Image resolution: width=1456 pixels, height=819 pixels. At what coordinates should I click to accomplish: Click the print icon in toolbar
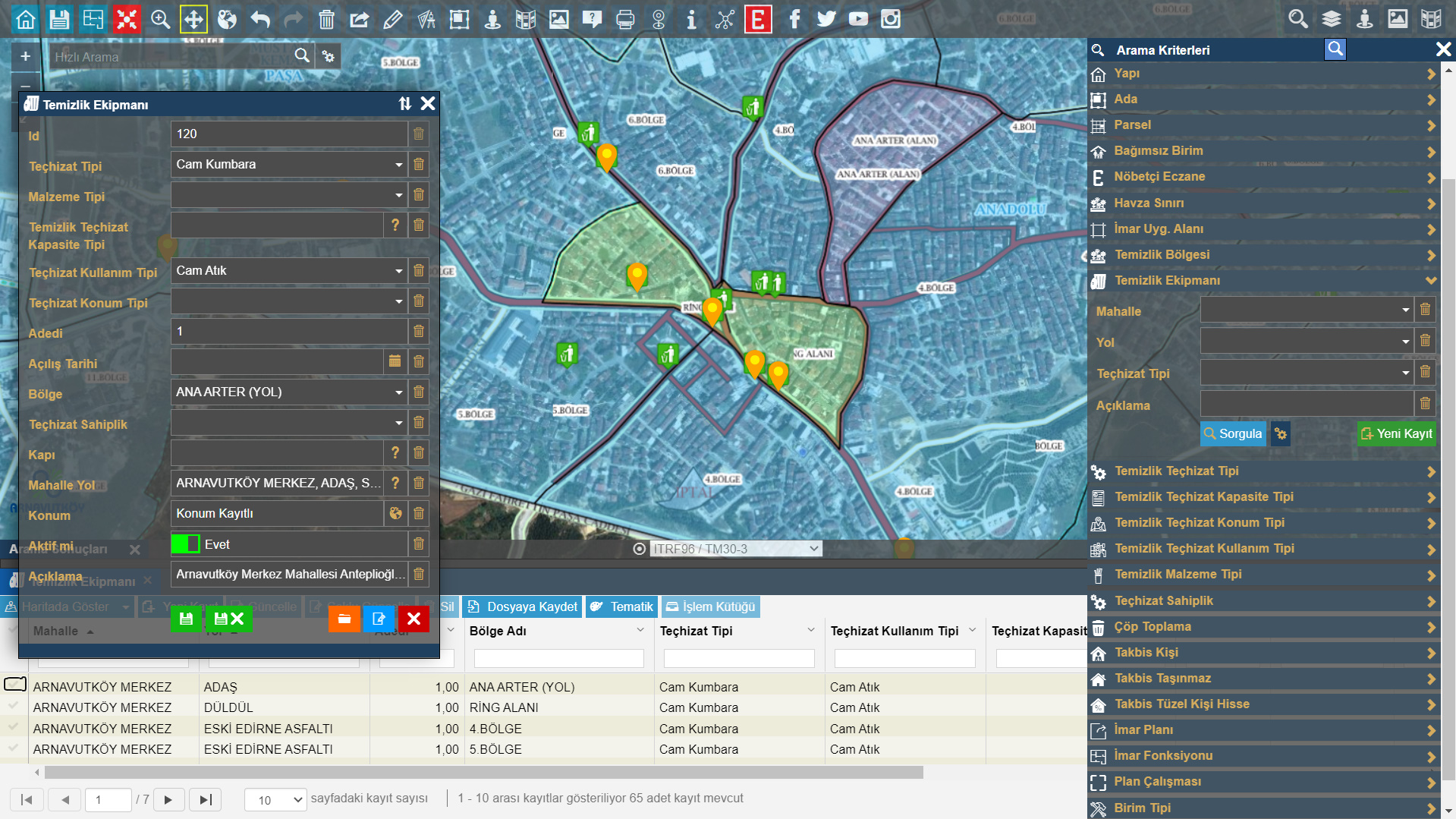pos(625,19)
